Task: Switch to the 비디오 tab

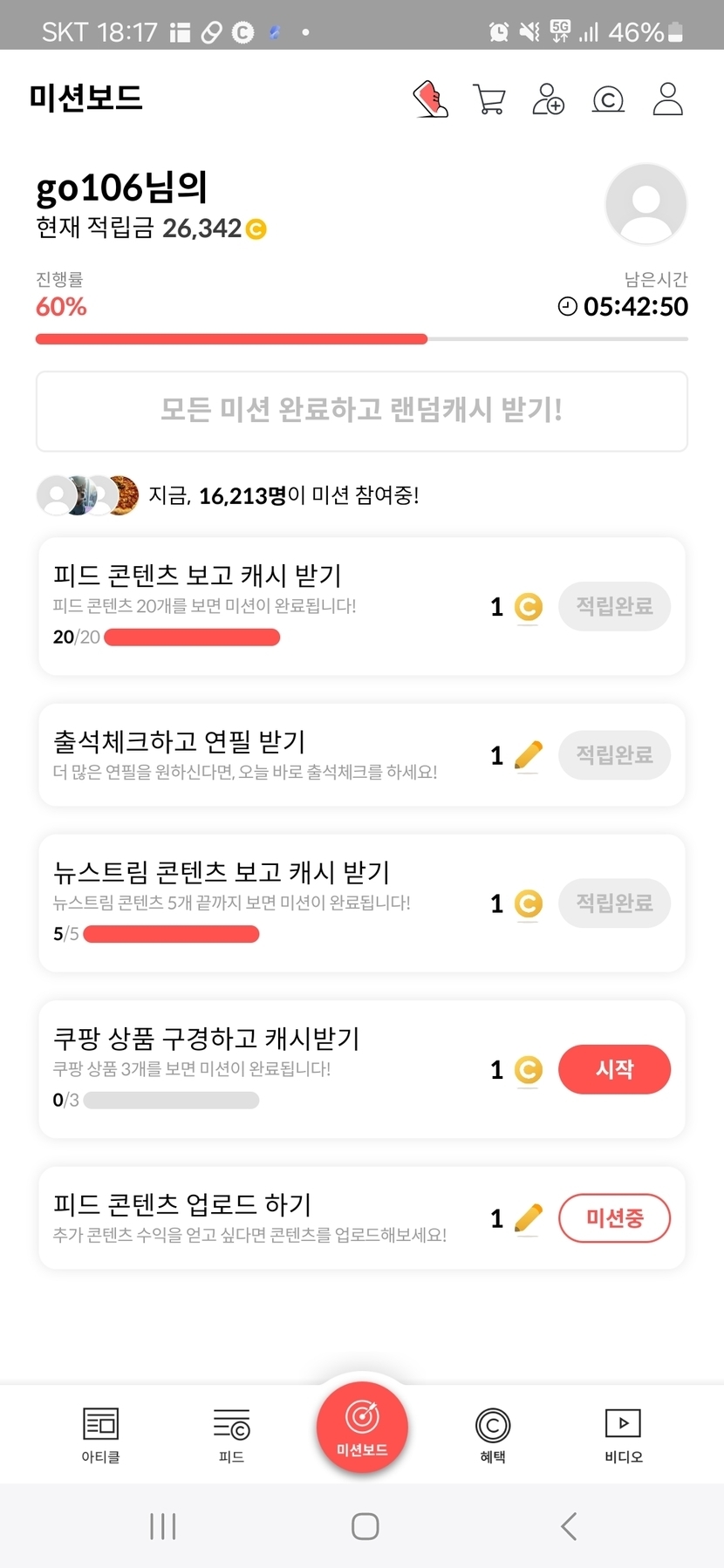Action: point(623,1435)
